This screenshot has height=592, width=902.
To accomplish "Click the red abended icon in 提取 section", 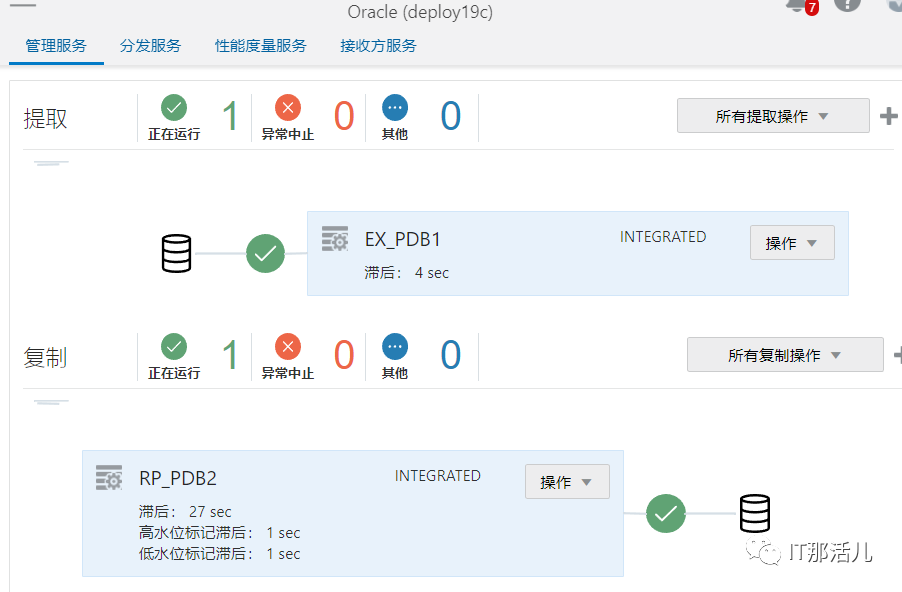I will pos(288,108).
